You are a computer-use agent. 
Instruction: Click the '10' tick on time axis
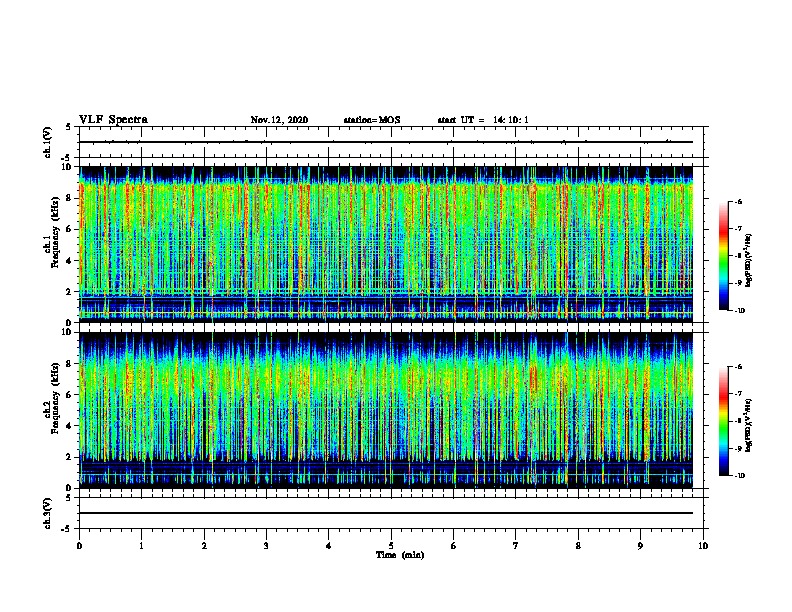[x=703, y=545]
